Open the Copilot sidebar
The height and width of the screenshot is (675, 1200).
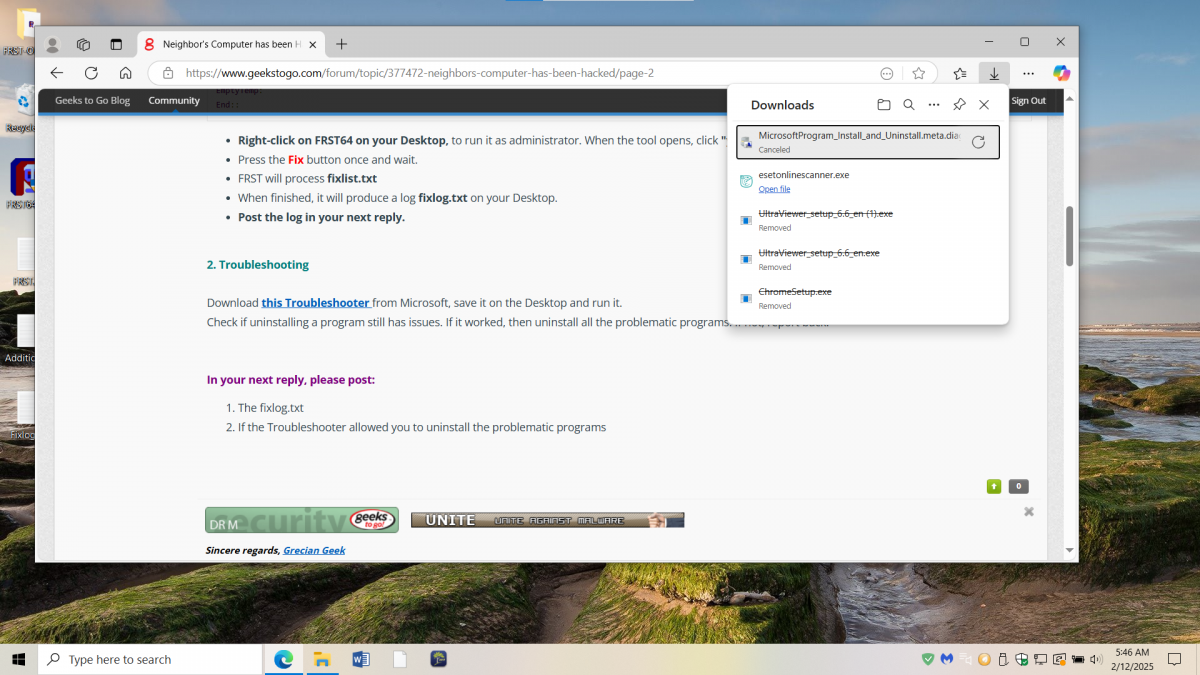click(1062, 73)
